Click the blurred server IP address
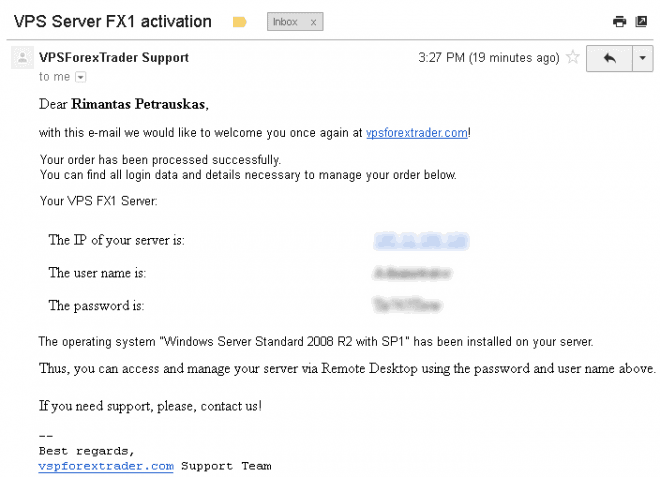 pyautogui.click(x=421, y=241)
